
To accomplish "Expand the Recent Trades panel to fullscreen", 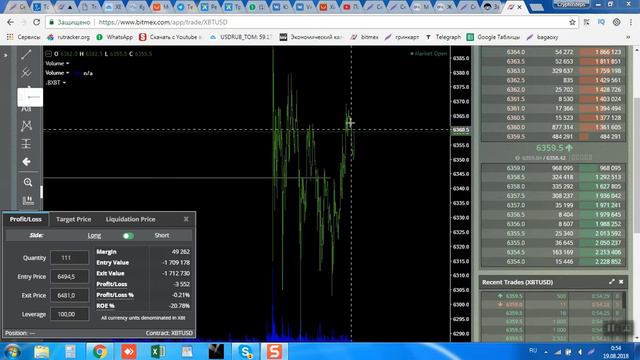I will pos(611,282).
